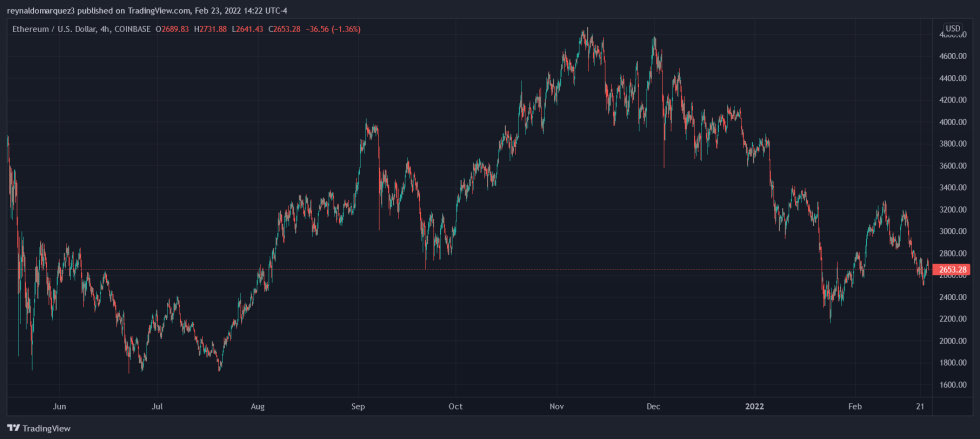Click the 4400.00 price axis label
980x439 pixels.
(953, 78)
